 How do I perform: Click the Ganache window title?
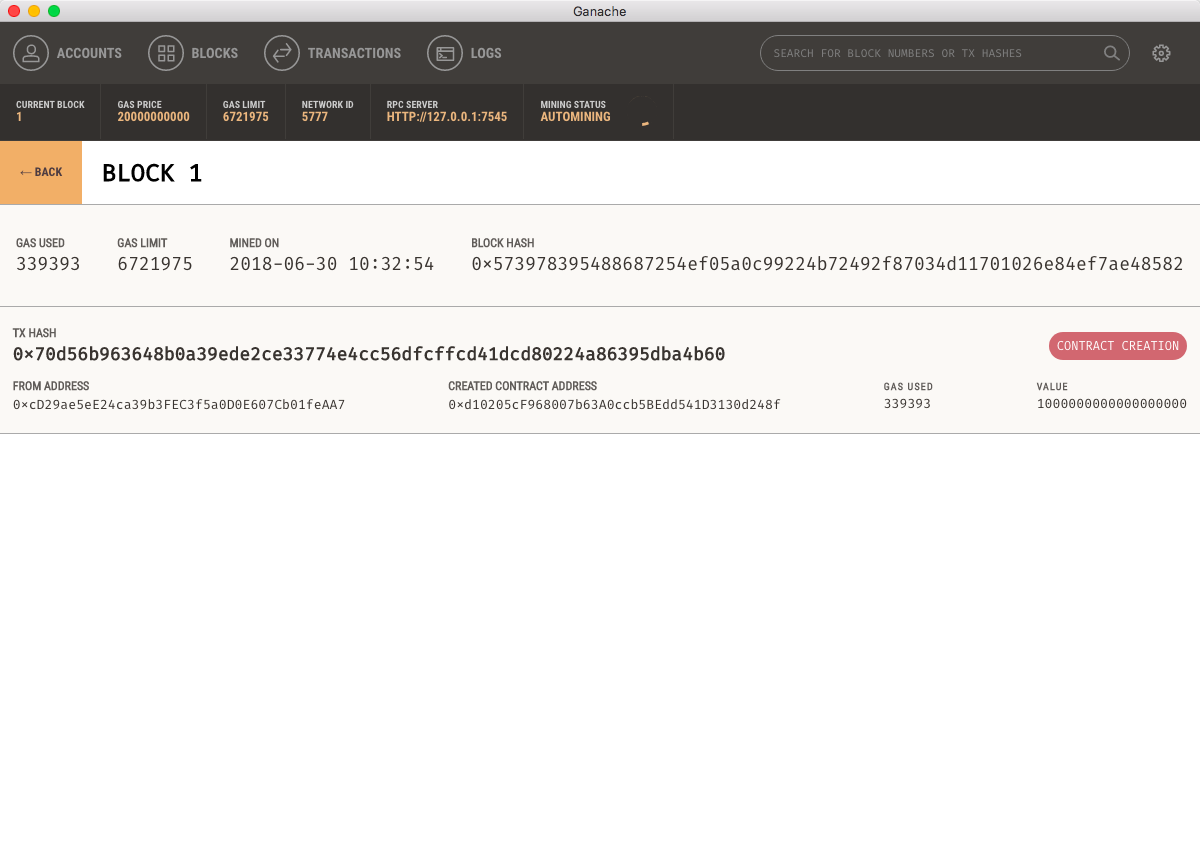click(600, 11)
